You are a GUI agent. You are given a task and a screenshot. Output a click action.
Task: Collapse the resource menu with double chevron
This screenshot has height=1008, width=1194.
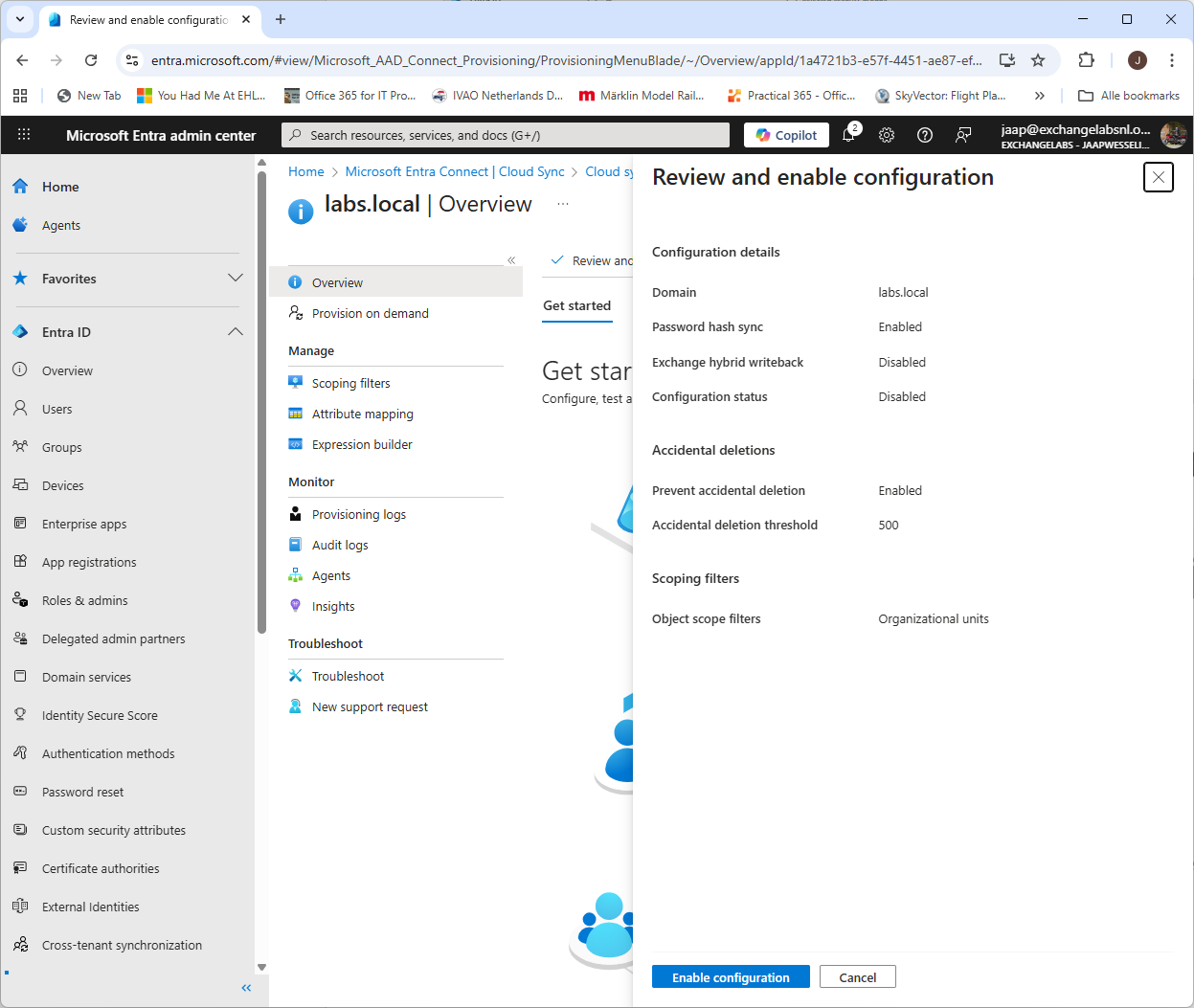tap(511, 260)
